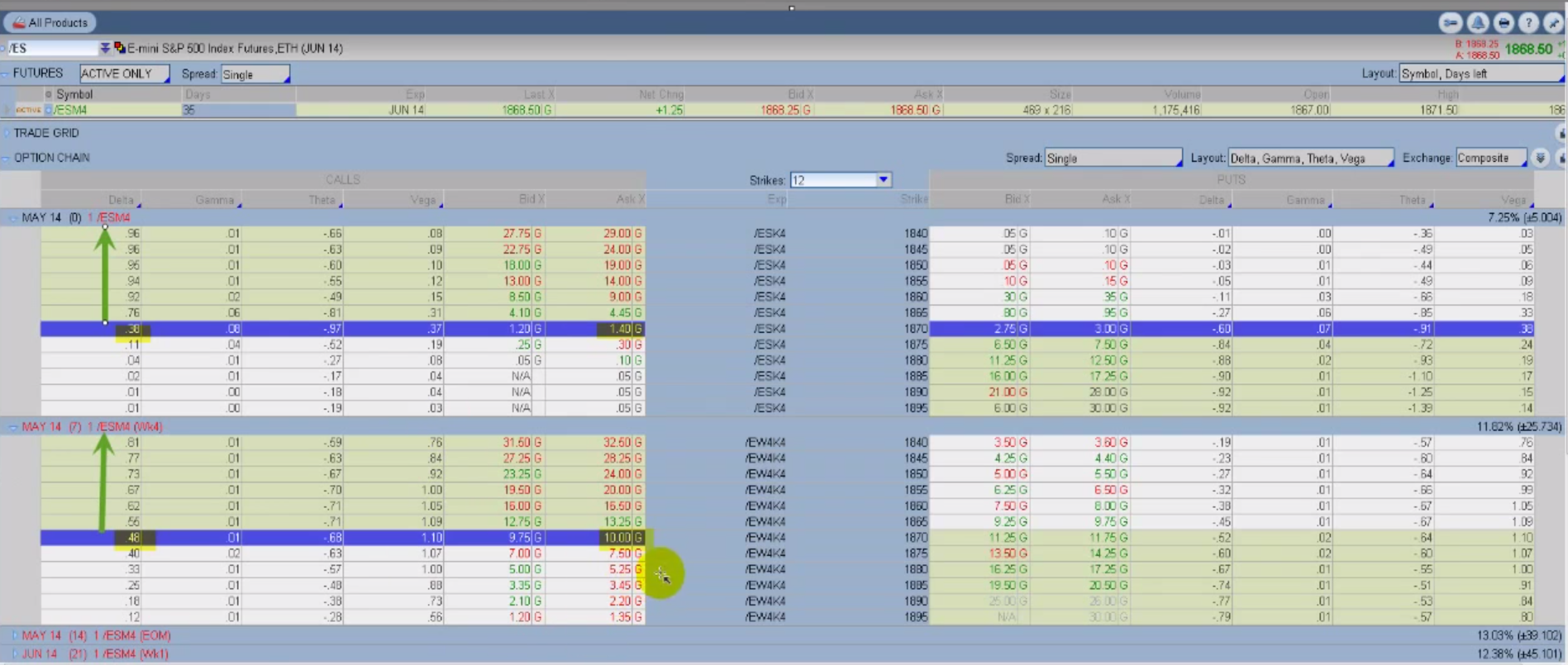
Task: Click the 13.03% (±39.102) implied volatility value
Action: click(1519, 636)
